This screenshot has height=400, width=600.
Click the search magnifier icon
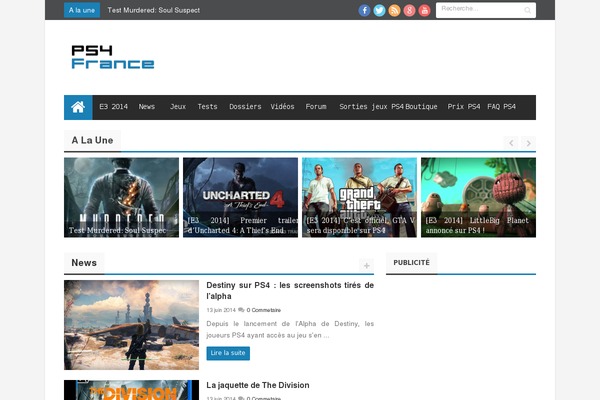click(x=527, y=10)
